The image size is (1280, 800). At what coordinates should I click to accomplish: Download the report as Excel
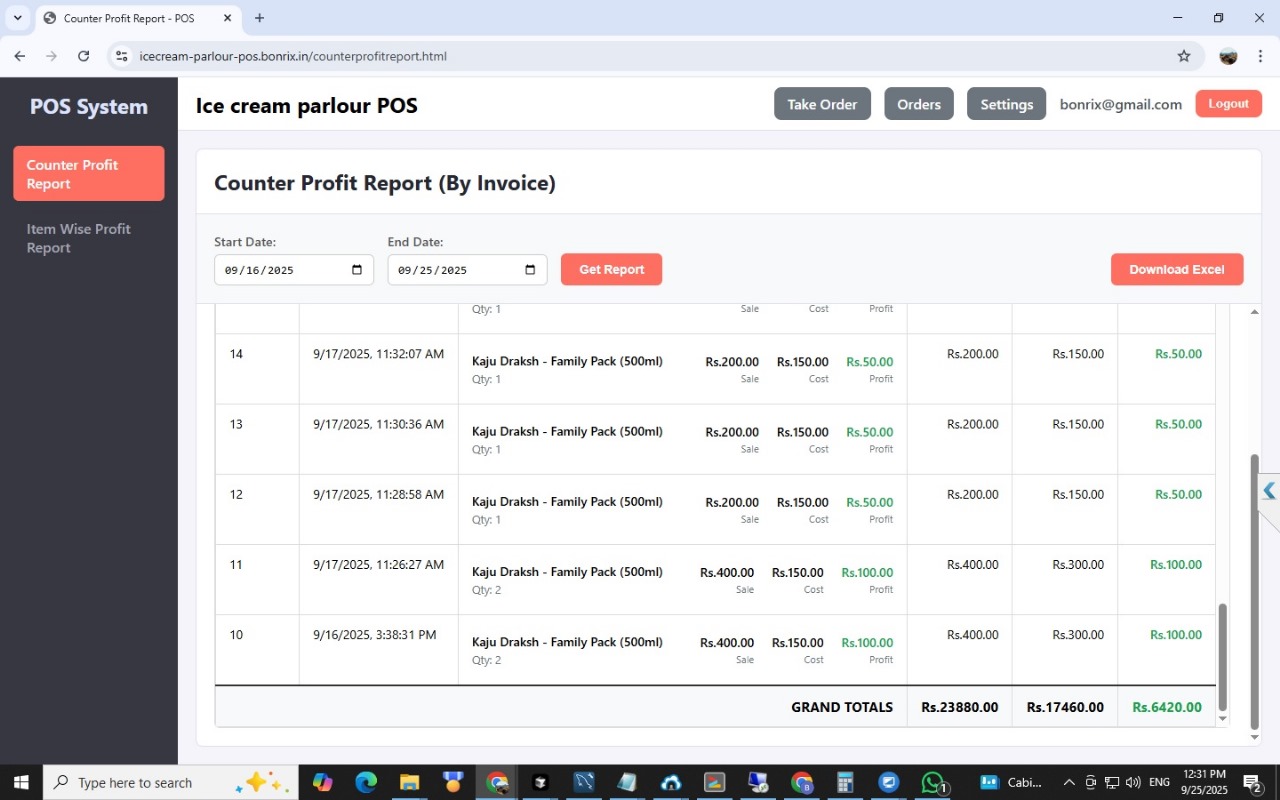pos(1176,269)
